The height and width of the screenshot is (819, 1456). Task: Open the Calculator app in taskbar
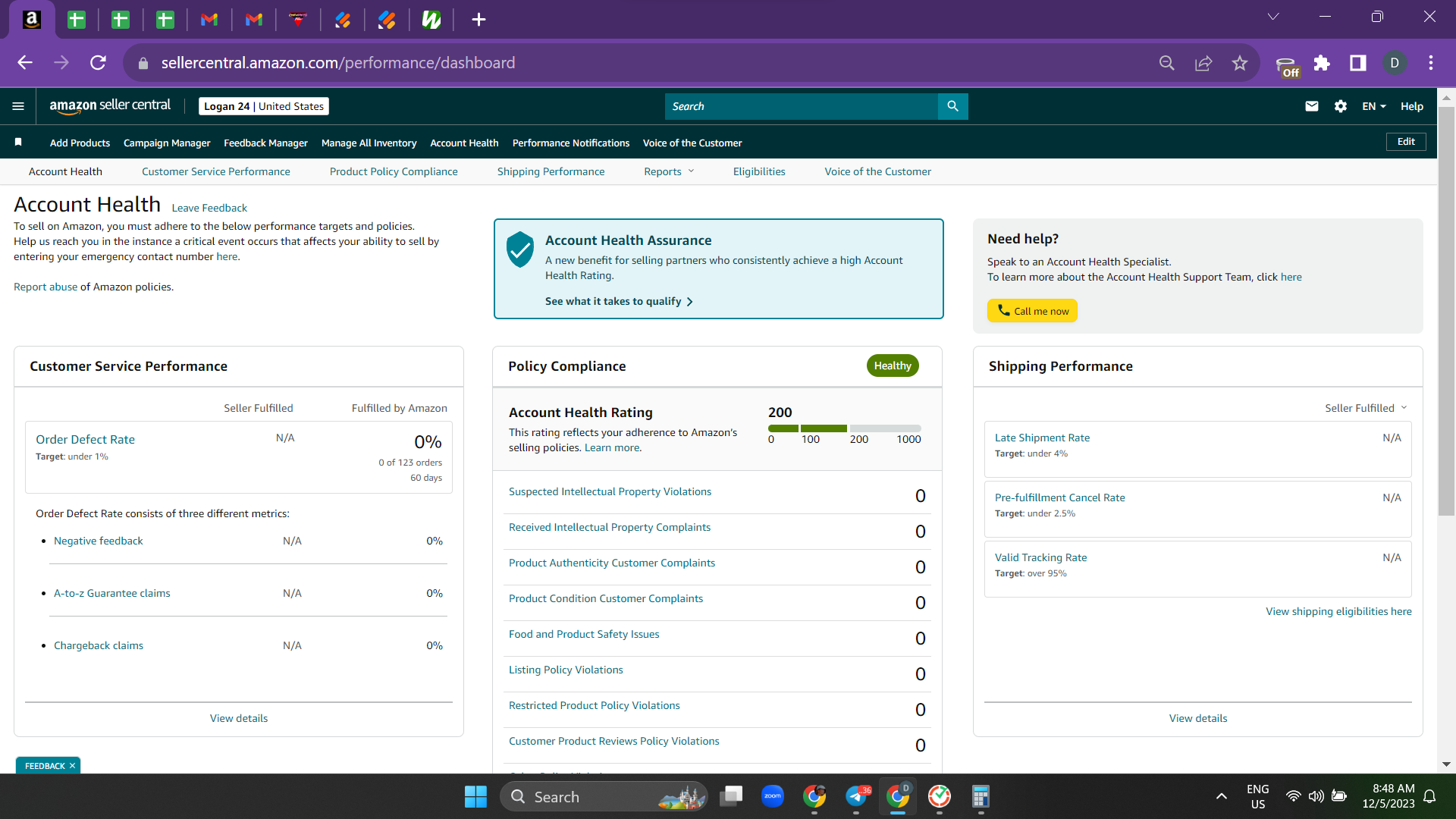click(x=981, y=796)
